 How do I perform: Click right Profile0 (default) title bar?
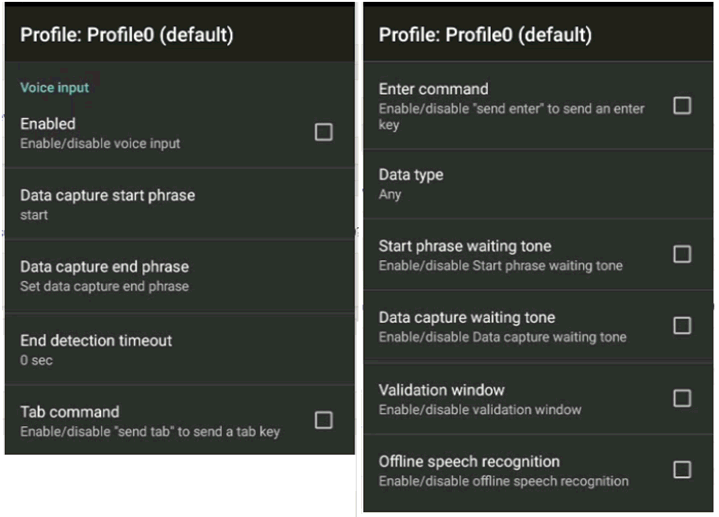click(x=538, y=34)
